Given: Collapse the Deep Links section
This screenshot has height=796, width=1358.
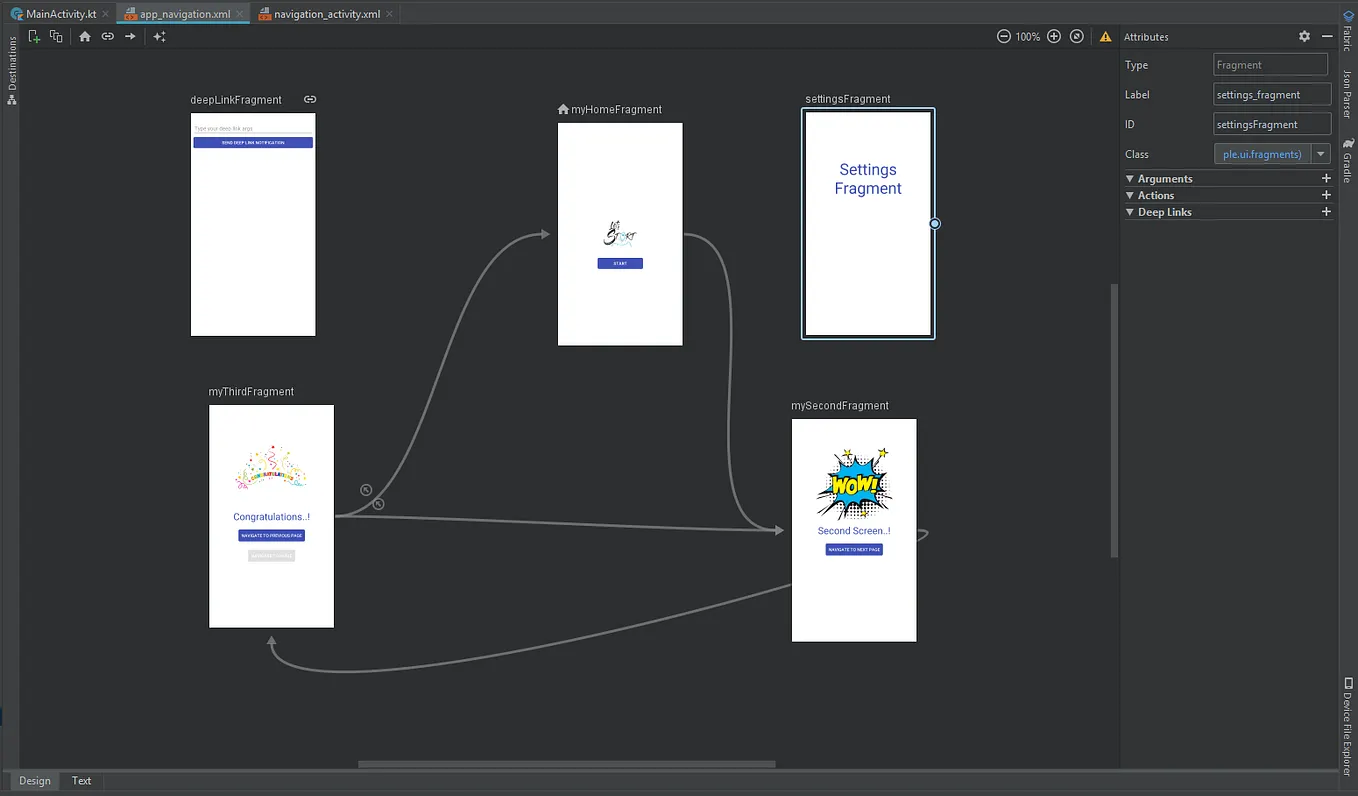Looking at the screenshot, I should pyautogui.click(x=1130, y=211).
